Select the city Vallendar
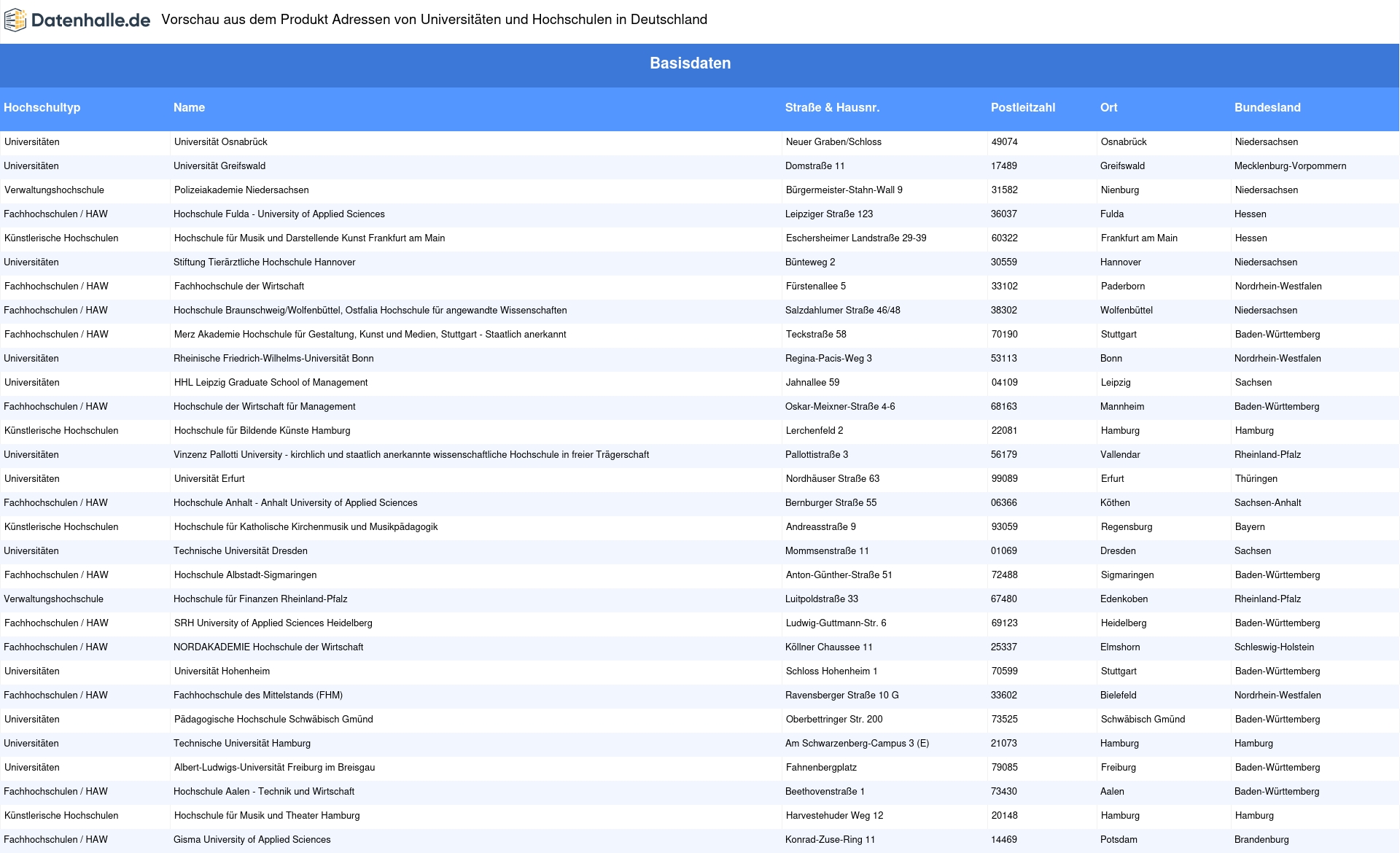Viewport: 1400px width, 853px height. pyautogui.click(x=1120, y=454)
